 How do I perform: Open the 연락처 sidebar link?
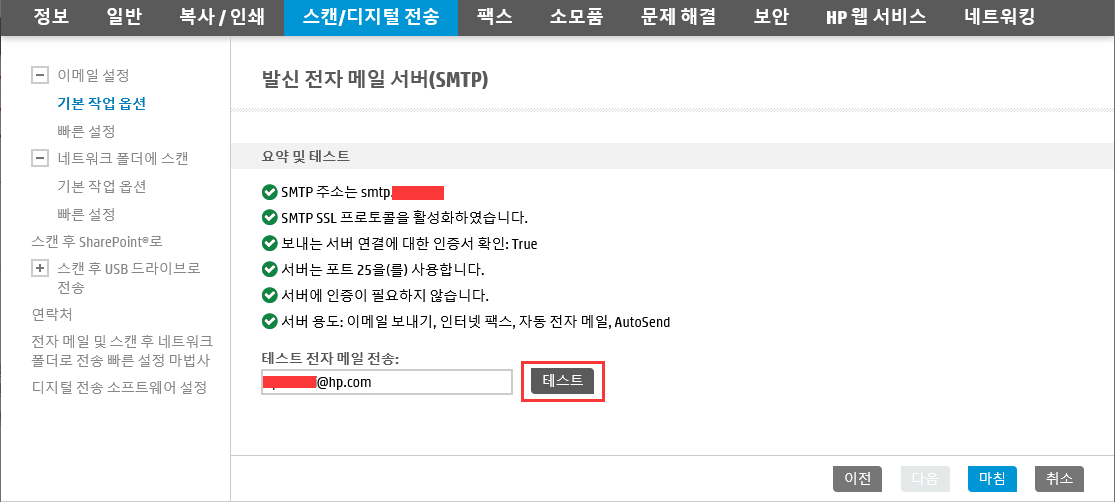click(52, 314)
